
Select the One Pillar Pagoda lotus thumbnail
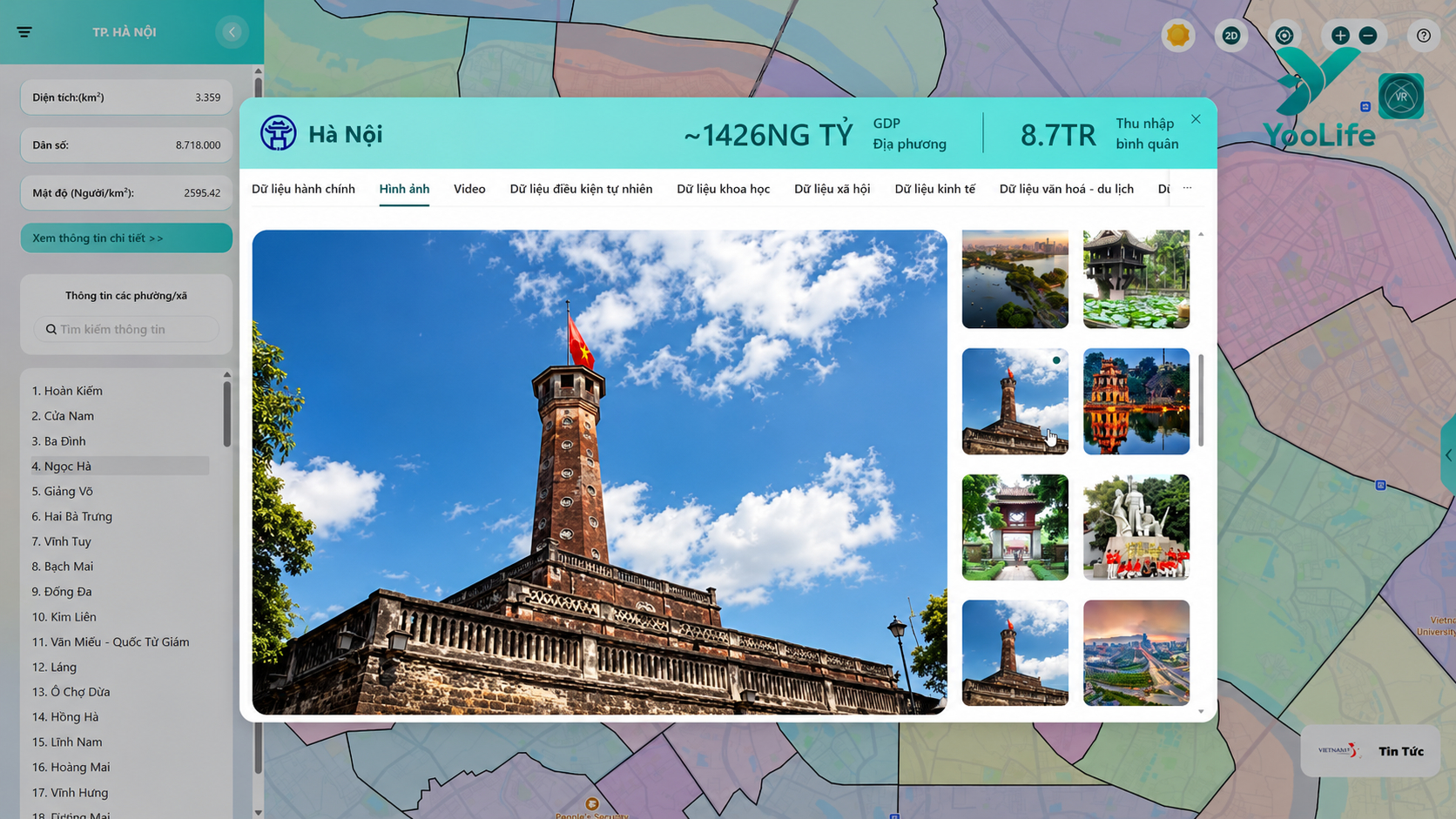(1136, 279)
